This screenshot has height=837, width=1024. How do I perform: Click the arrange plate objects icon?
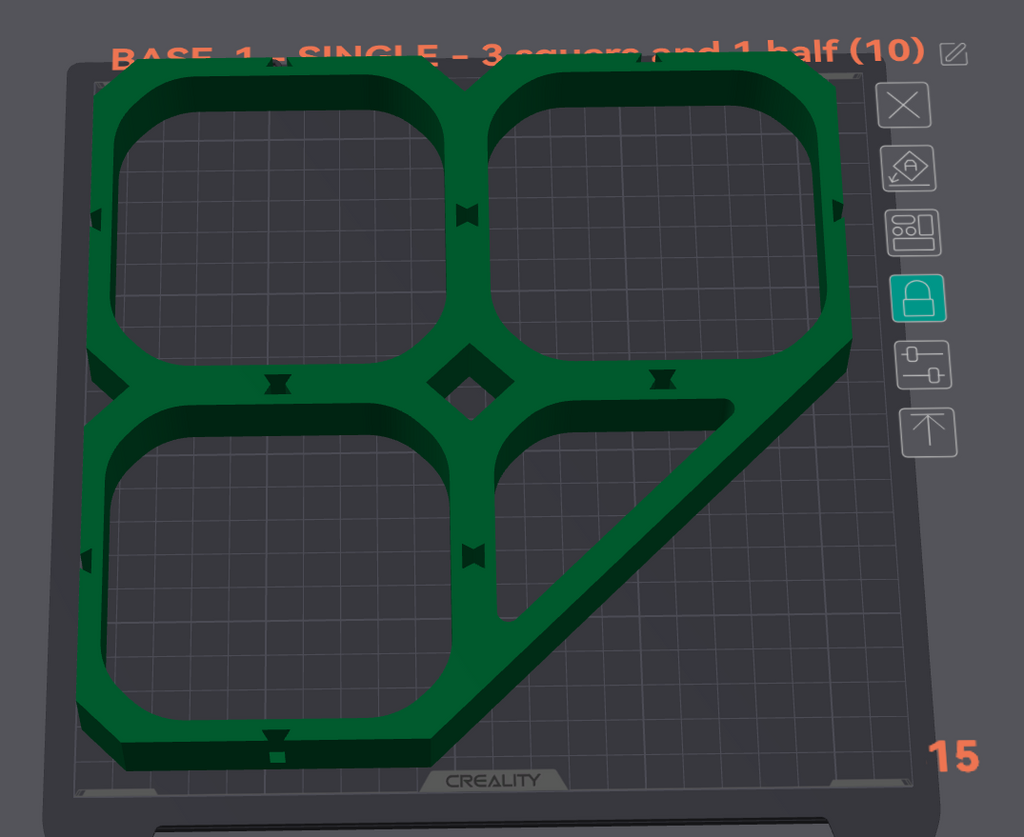pos(913,232)
